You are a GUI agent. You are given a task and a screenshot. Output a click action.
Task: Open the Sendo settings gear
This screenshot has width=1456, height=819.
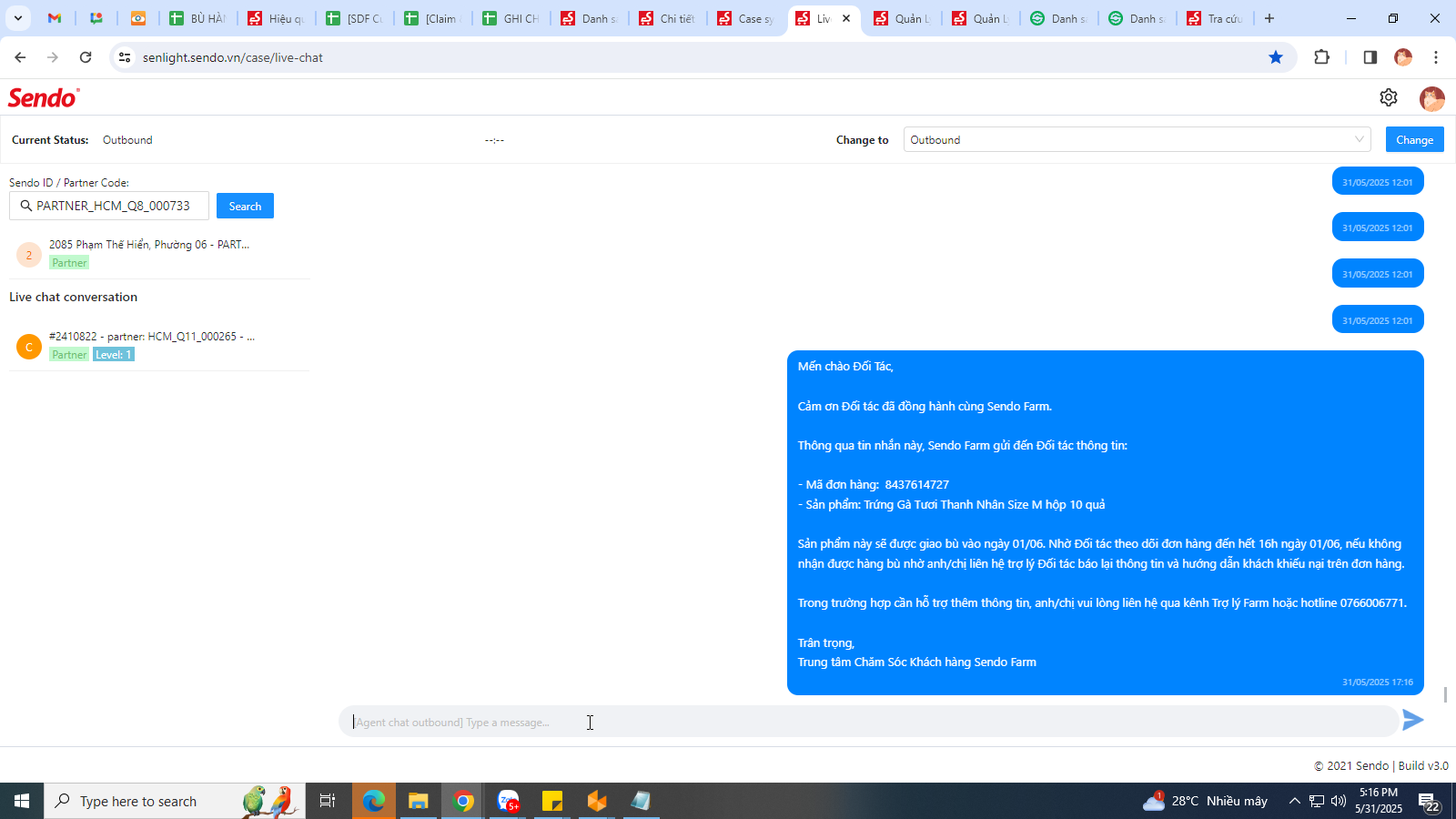(1389, 97)
